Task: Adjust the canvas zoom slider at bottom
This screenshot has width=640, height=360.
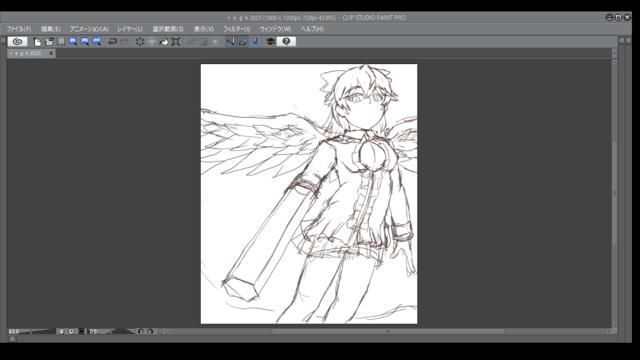Action: [38, 331]
